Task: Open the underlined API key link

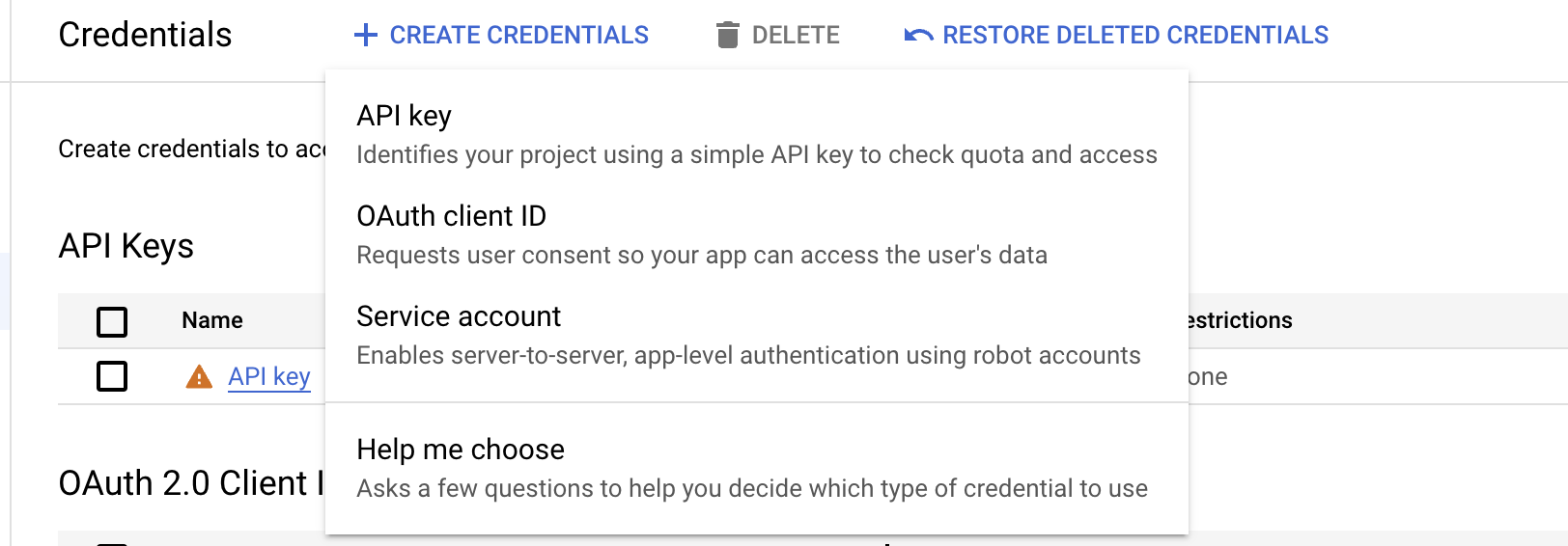Action: tap(269, 376)
